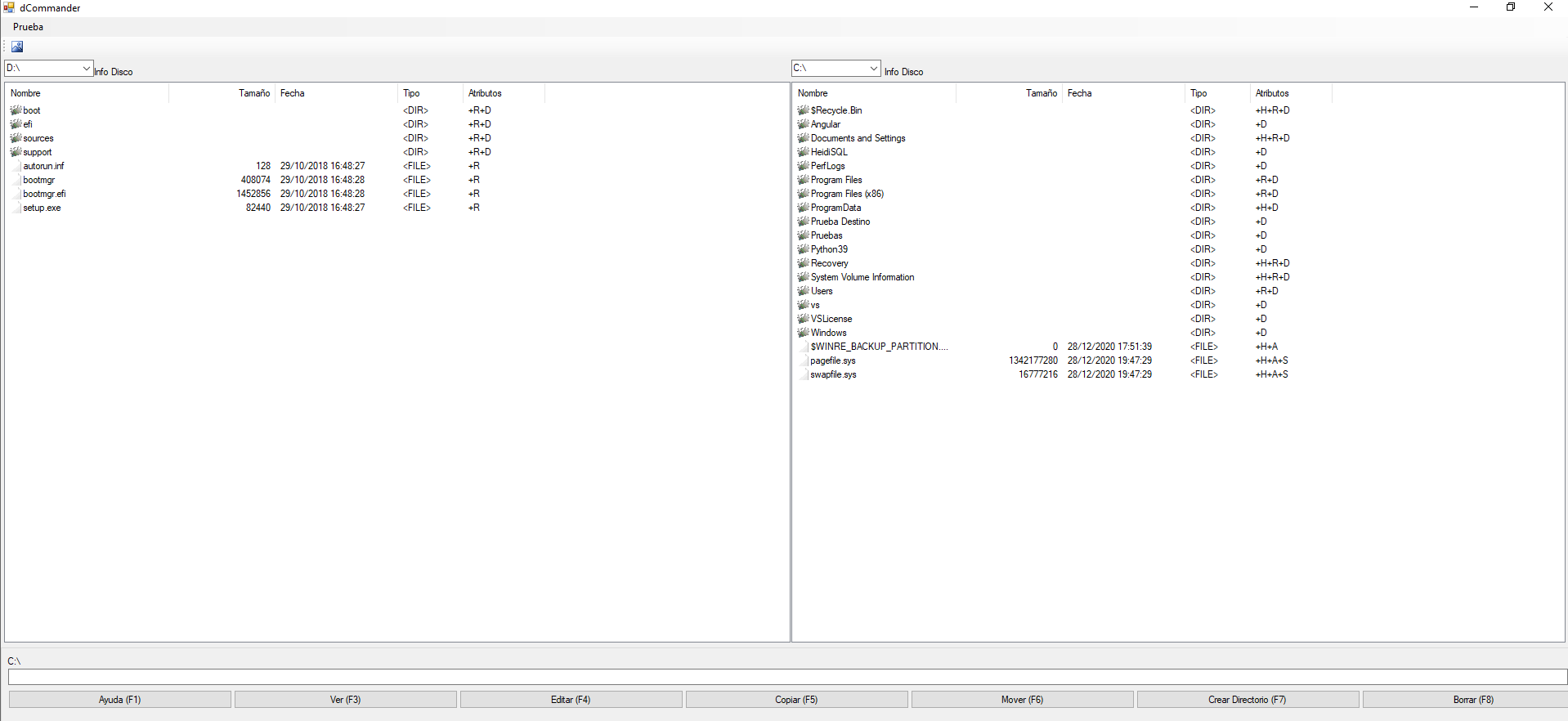Click the boot folder icon
Screen dimensions: 1568x721
tap(16, 110)
